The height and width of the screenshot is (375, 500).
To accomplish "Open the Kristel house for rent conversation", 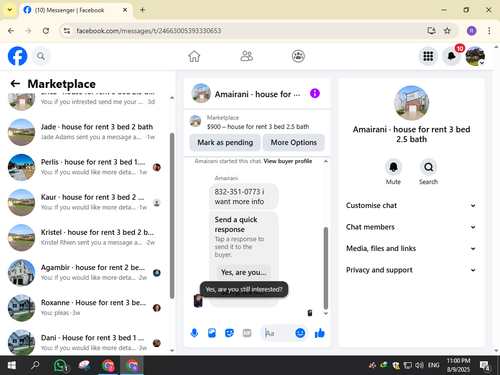I will (x=86, y=237).
